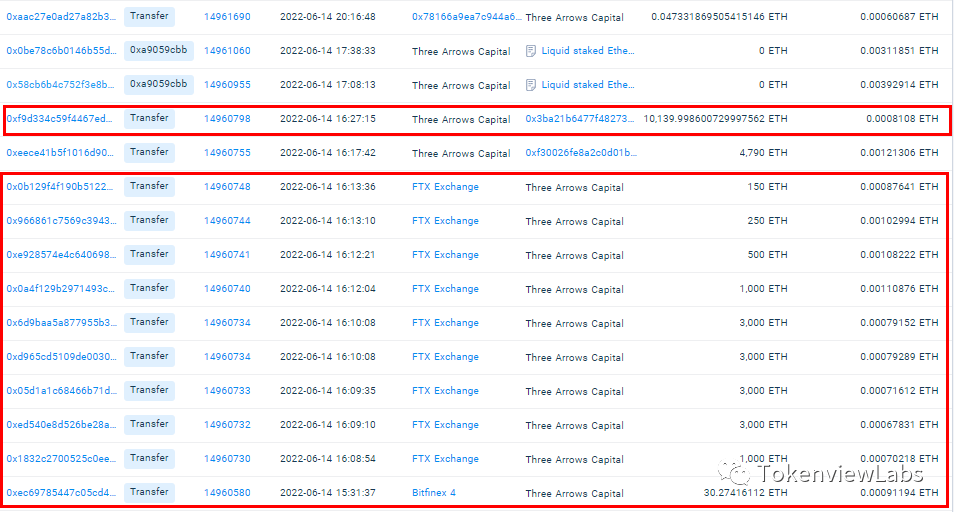Select Three Arrows Capital sender at 16:27:15
The width and height of the screenshot is (954, 512).
point(461,120)
